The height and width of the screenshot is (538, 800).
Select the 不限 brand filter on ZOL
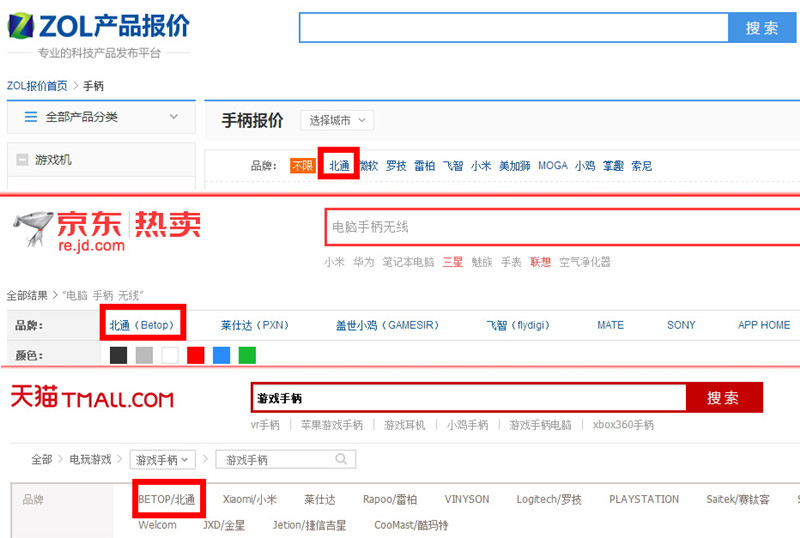[303, 166]
